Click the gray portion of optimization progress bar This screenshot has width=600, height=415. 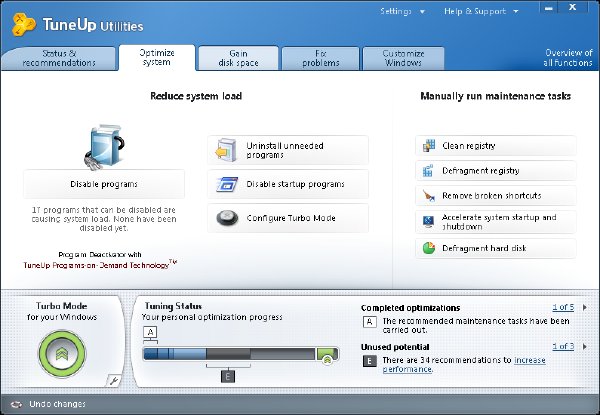click(x=261, y=354)
